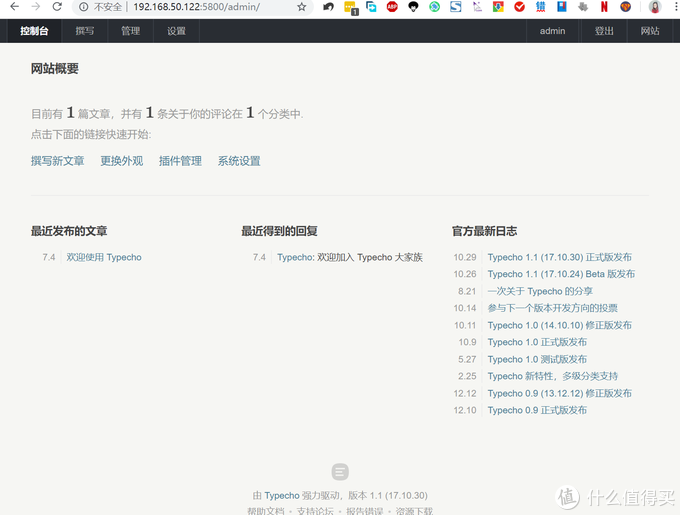Open the Chrome three-dot menu
Viewport: 680px width, 515px height.
coord(675,7)
